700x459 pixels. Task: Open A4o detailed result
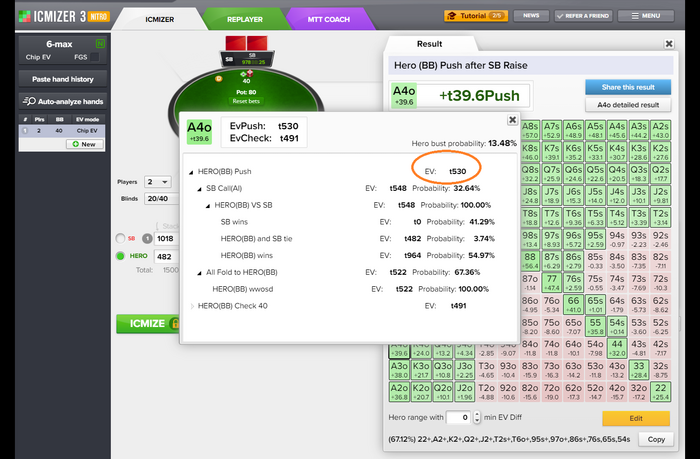628,105
